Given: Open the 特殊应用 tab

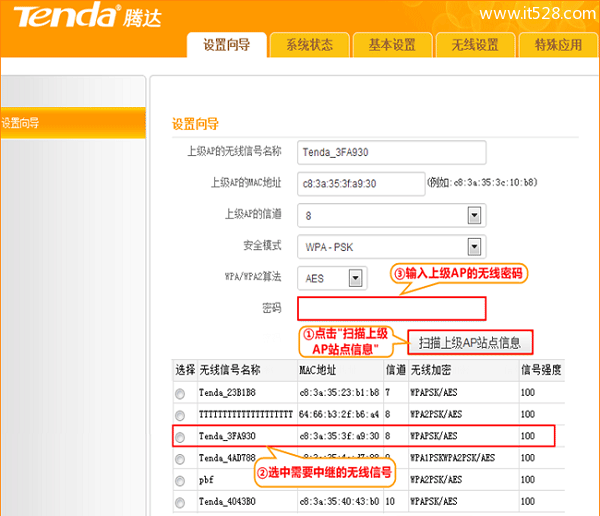Looking at the screenshot, I should click(558, 45).
